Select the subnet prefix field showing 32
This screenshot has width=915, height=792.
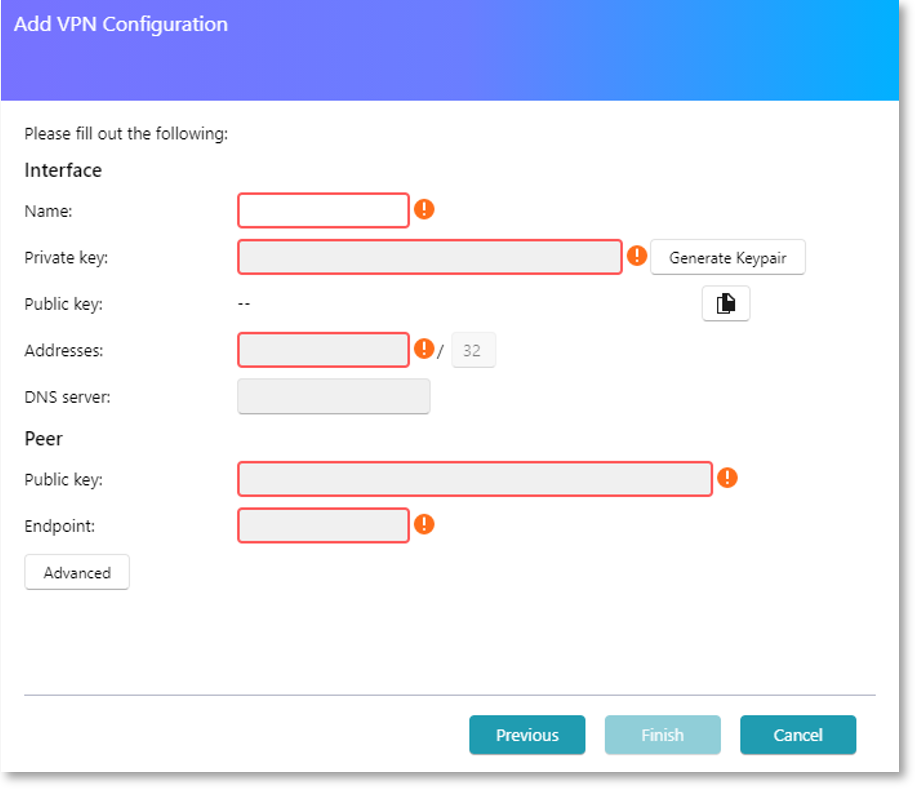[473, 350]
